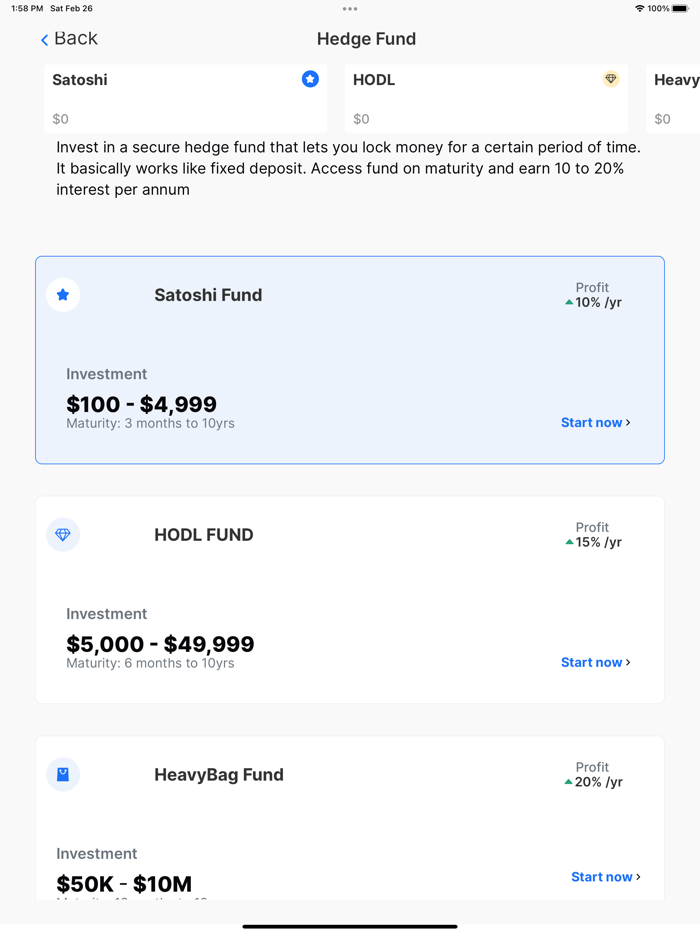Open Start now chevron on Satoshi Fund
This screenshot has width=700, height=934.
point(627,422)
